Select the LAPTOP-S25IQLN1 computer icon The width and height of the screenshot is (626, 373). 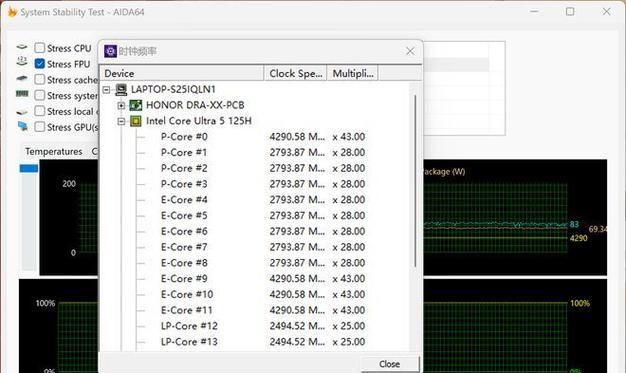click(x=121, y=89)
